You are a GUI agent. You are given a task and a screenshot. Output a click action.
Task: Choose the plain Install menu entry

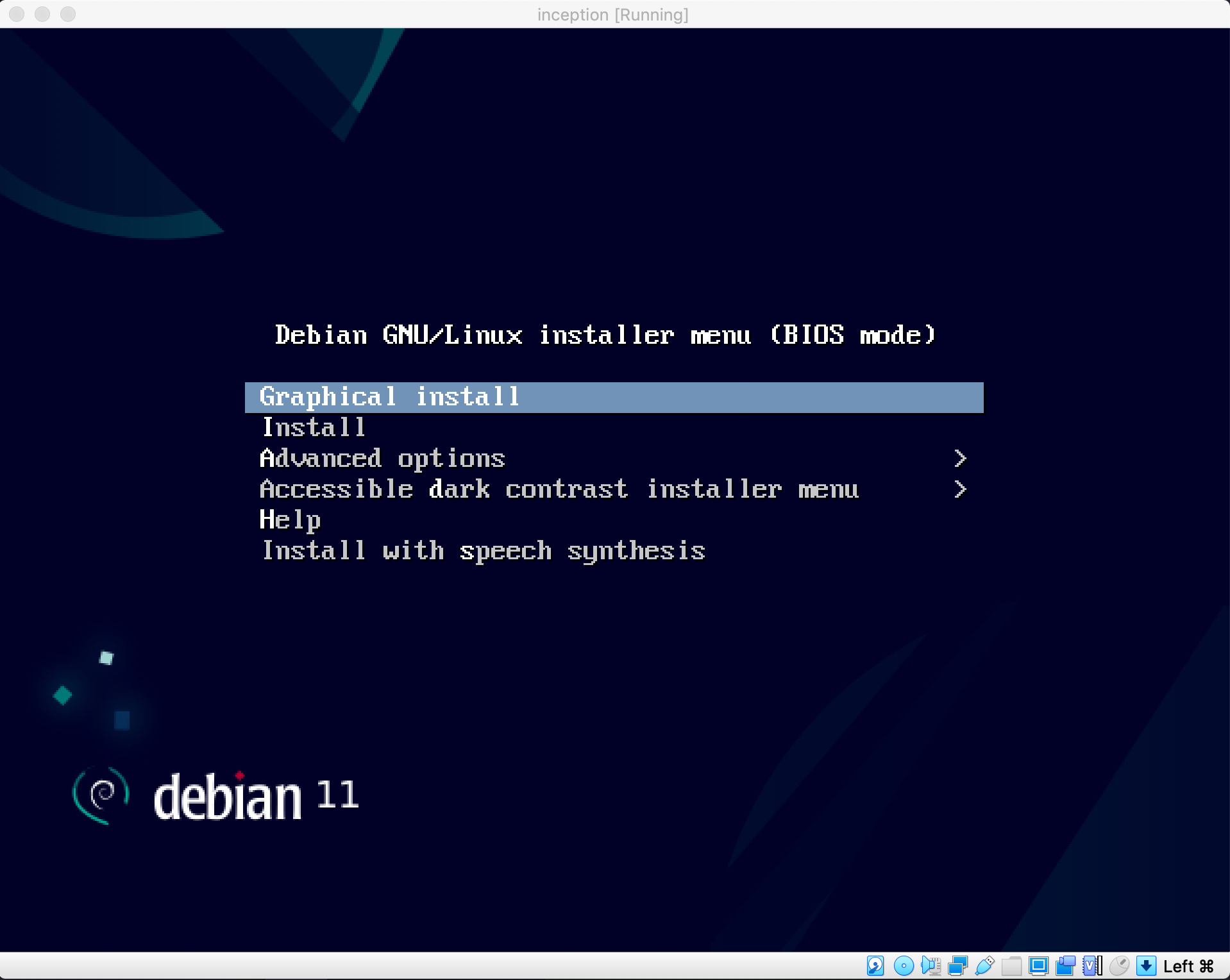614,428
